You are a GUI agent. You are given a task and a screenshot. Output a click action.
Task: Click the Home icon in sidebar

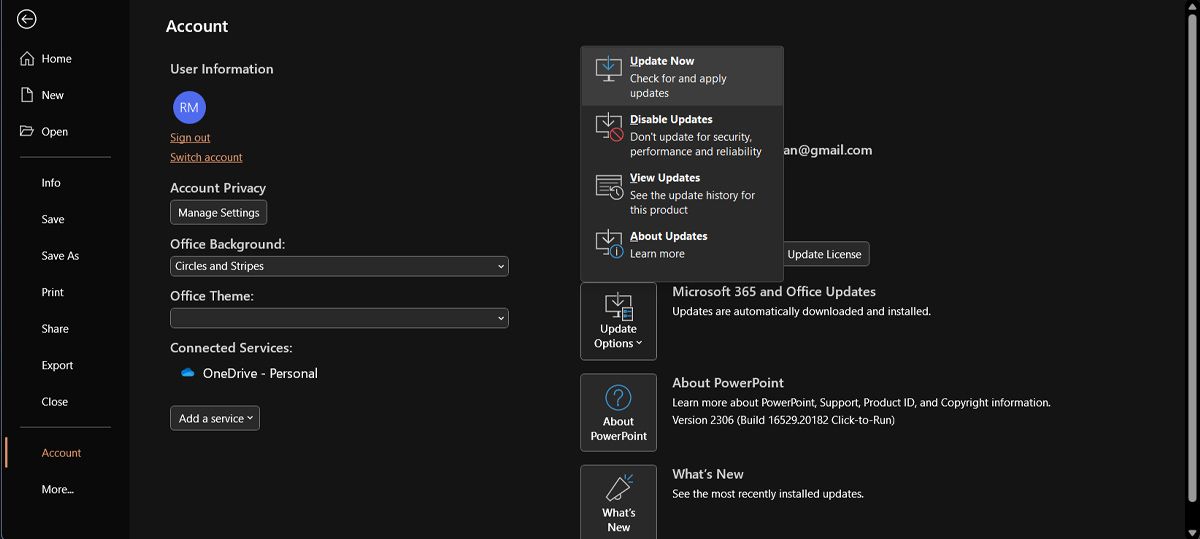coord(28,59)
